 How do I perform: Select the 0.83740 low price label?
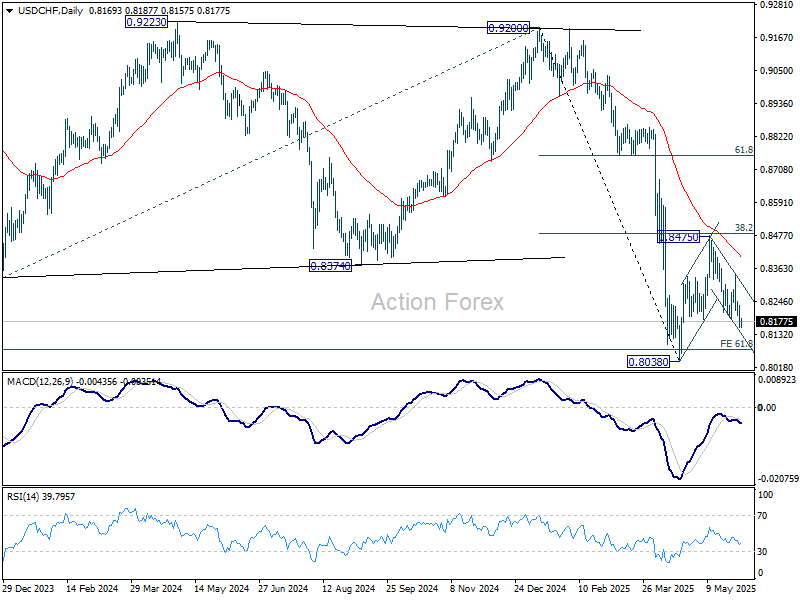[x=330, y=266]
